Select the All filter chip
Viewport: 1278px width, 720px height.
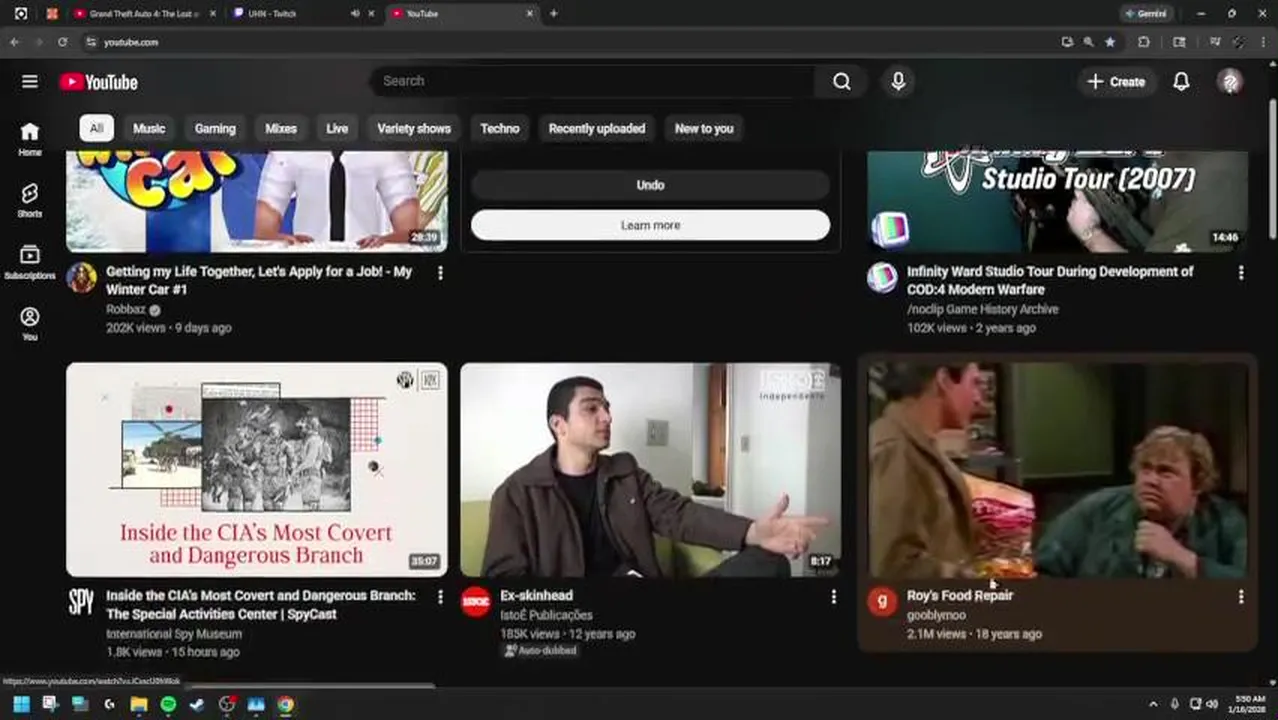(x=96, y=128)
